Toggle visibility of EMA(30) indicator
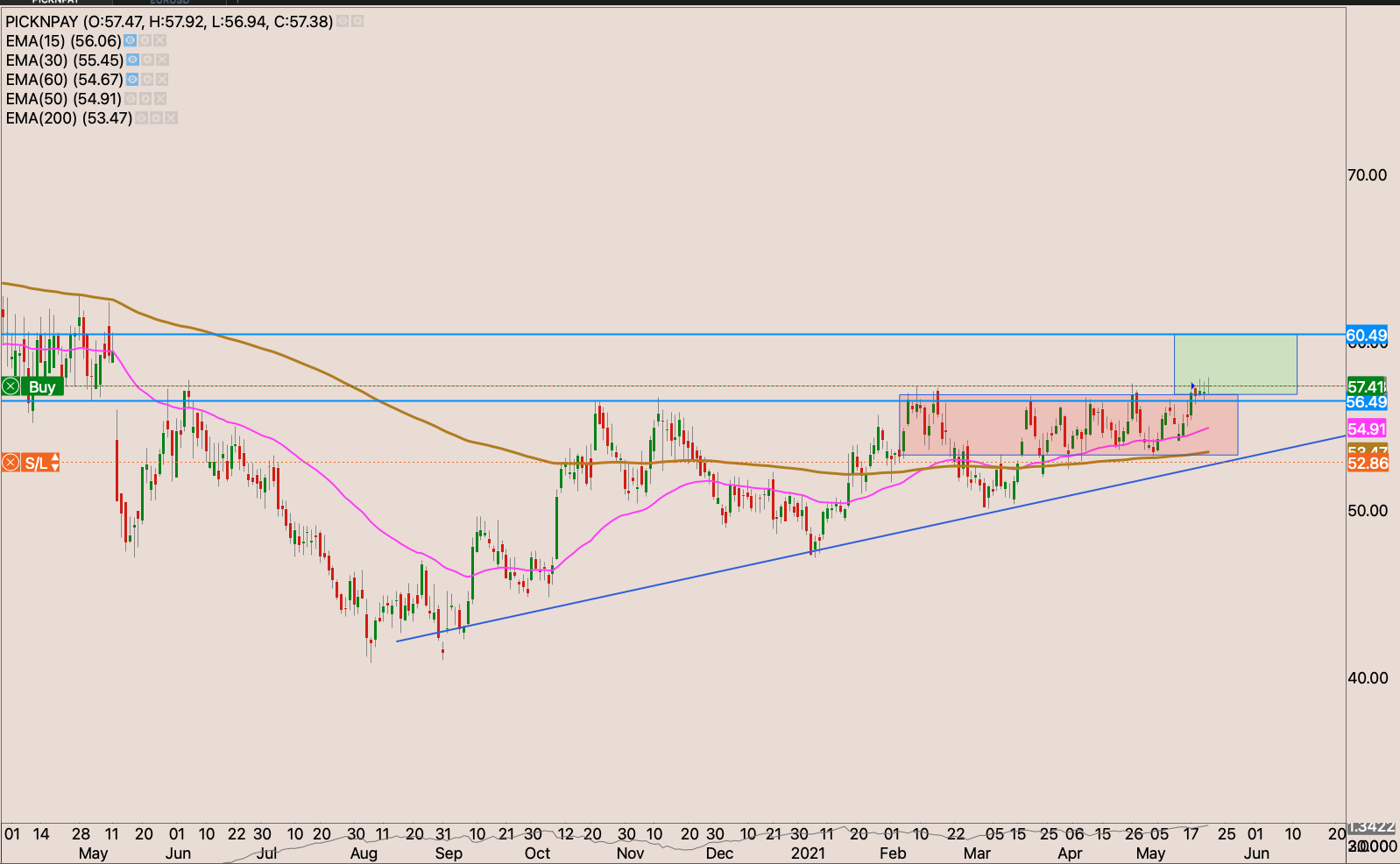Image resolution: width=1400 pixels, height=864 pixels. (132, 60)
